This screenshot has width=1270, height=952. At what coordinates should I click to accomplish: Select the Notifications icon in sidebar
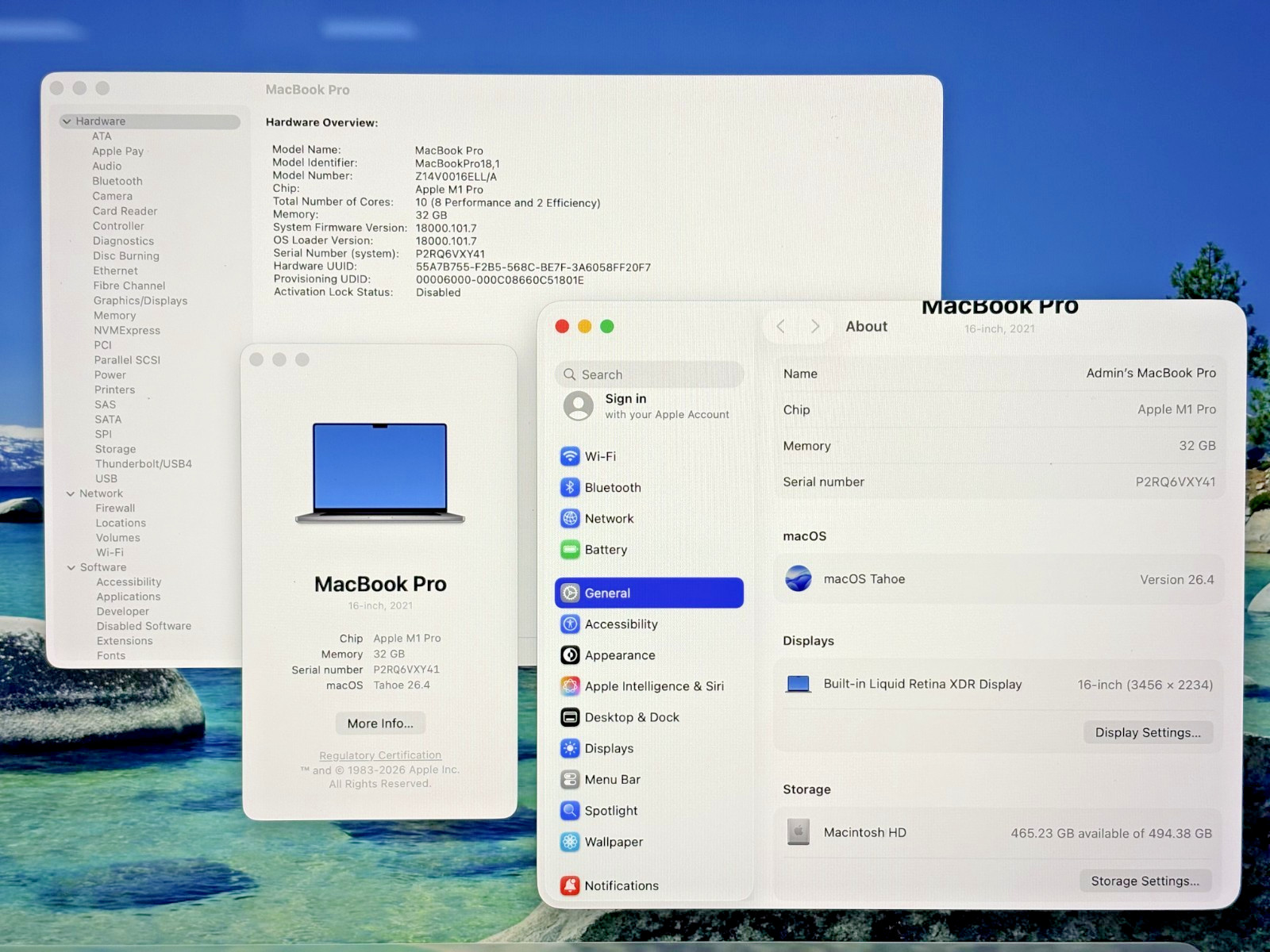click(570, 885)
